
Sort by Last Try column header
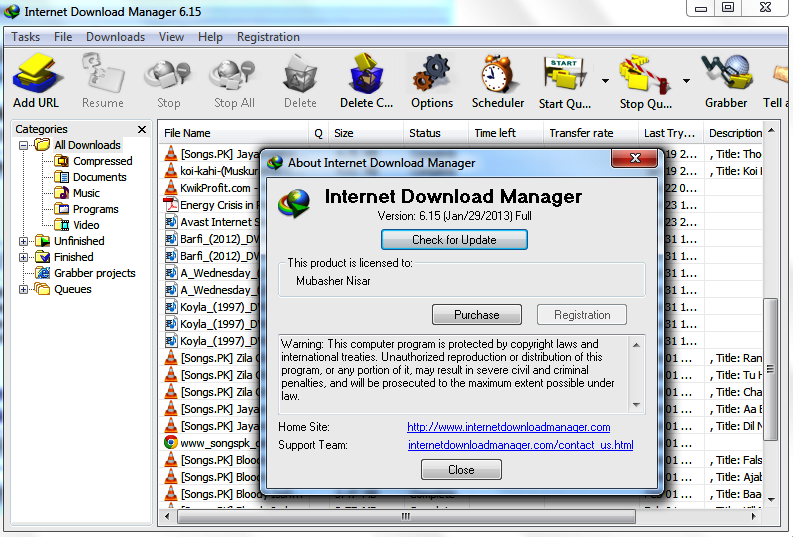(670, 133)
